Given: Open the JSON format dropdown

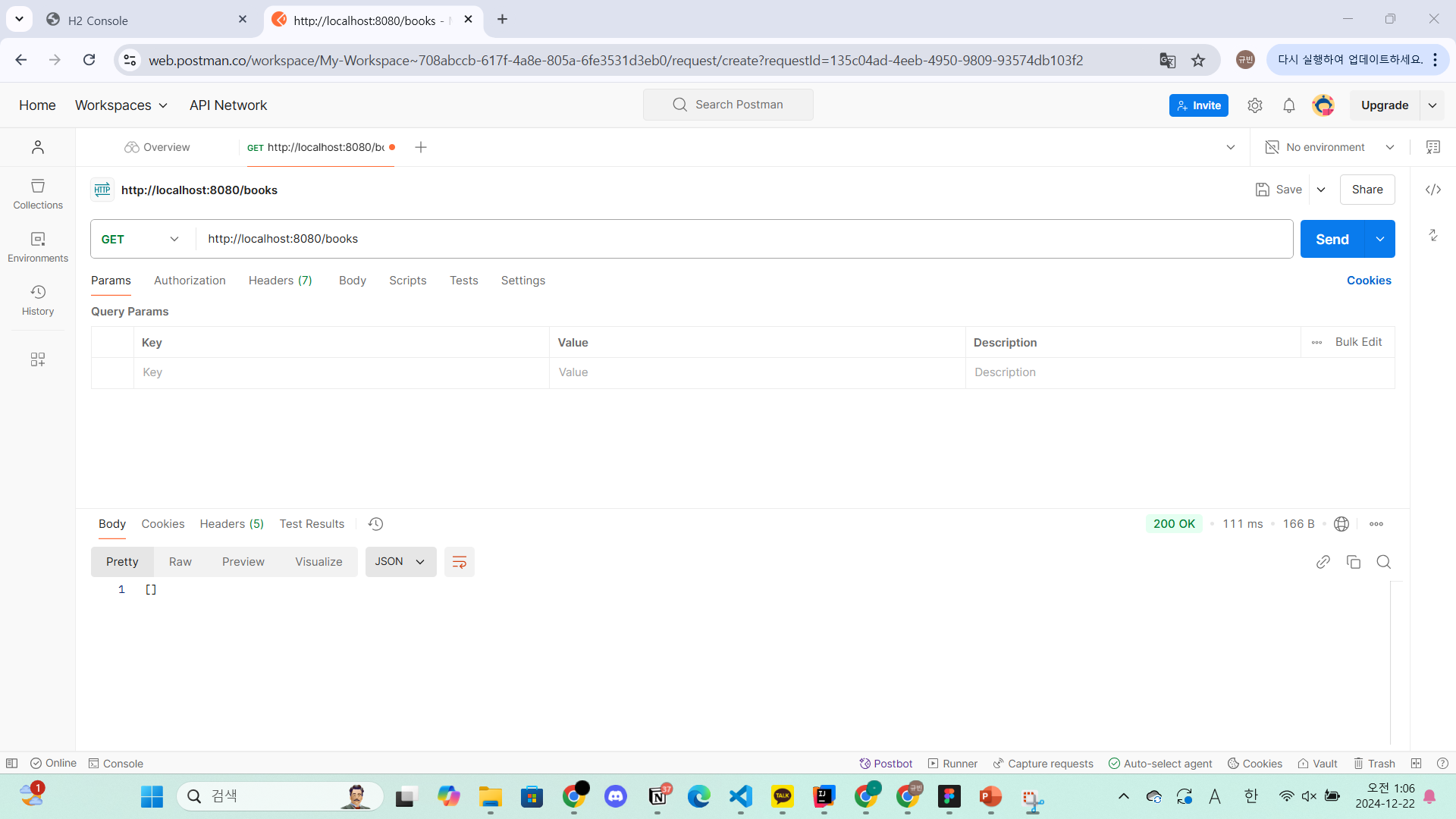Looking at the screenshot, I should [x=400, y=562].
